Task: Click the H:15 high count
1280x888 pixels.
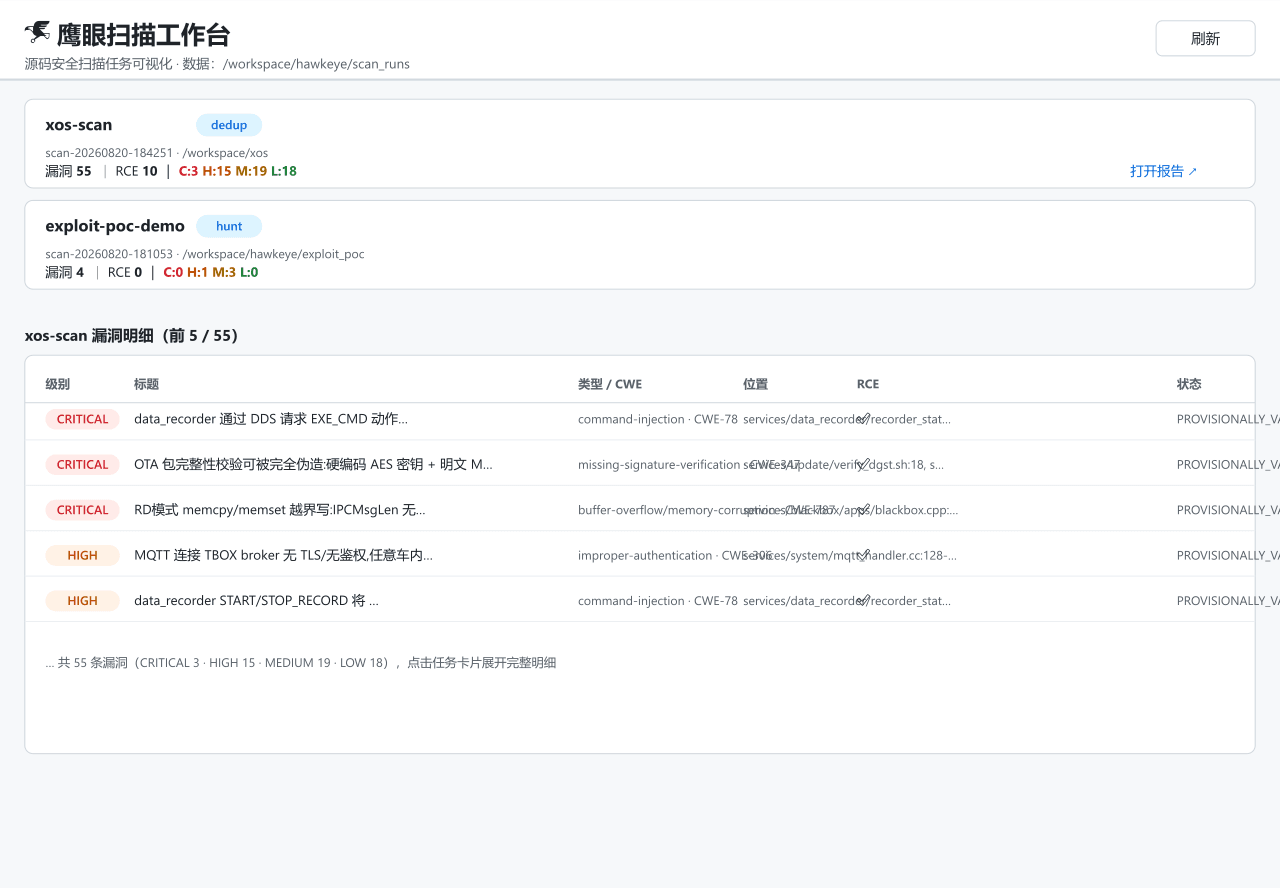Action: point(217,171)
